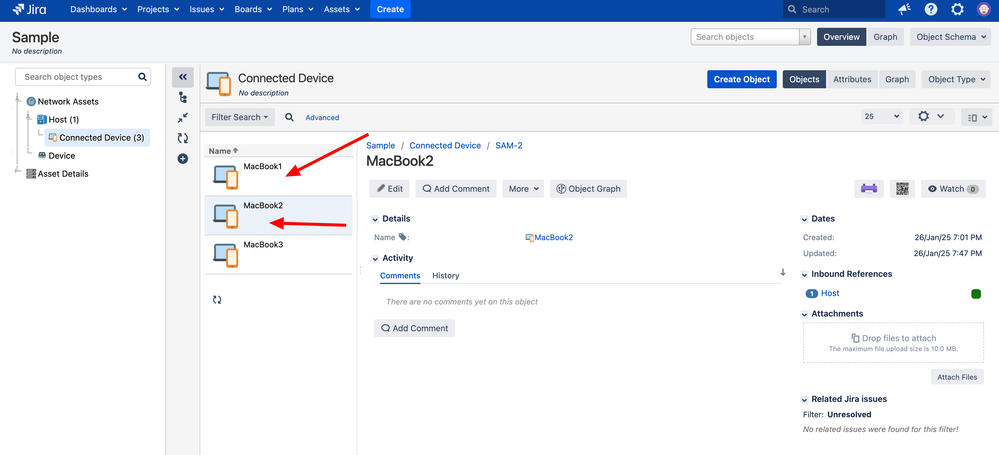This screenshot has width=999, height=455.
Task: Click the large Connected Device header icon
Action: click(219, 83)
